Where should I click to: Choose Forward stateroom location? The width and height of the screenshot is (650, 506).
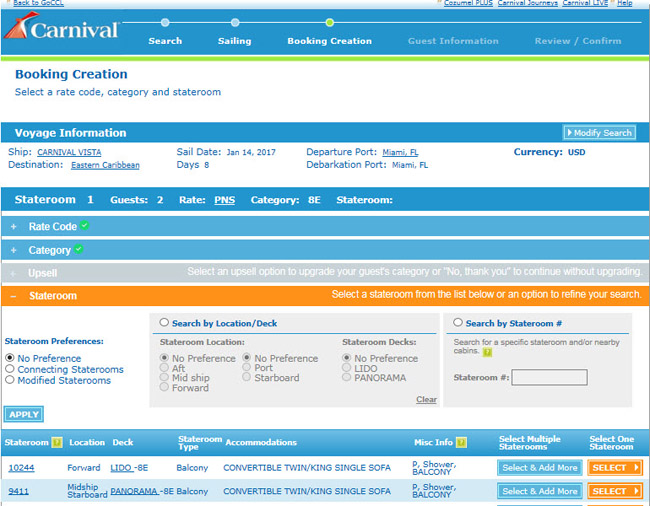(x=164, y=387)
